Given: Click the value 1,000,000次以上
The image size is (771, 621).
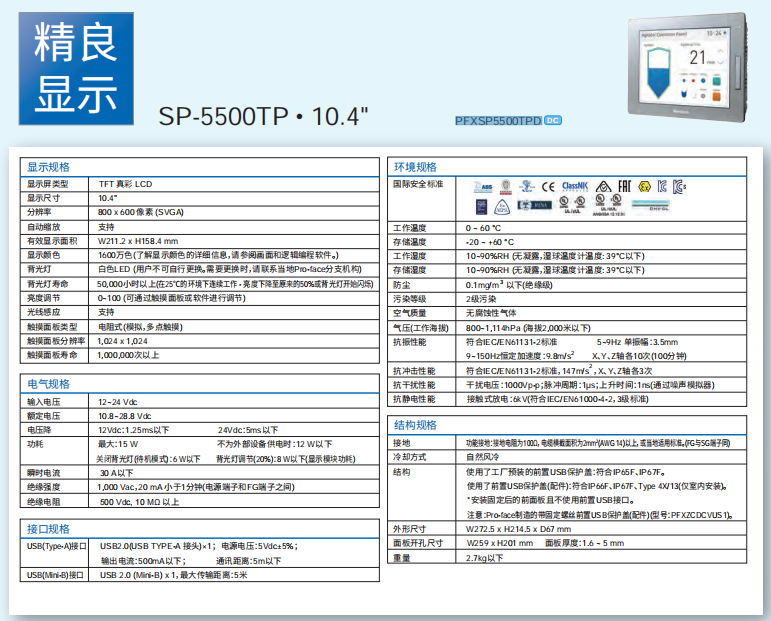Looking at the screenshot, I should pyautogui.click(x=128, y=355).
